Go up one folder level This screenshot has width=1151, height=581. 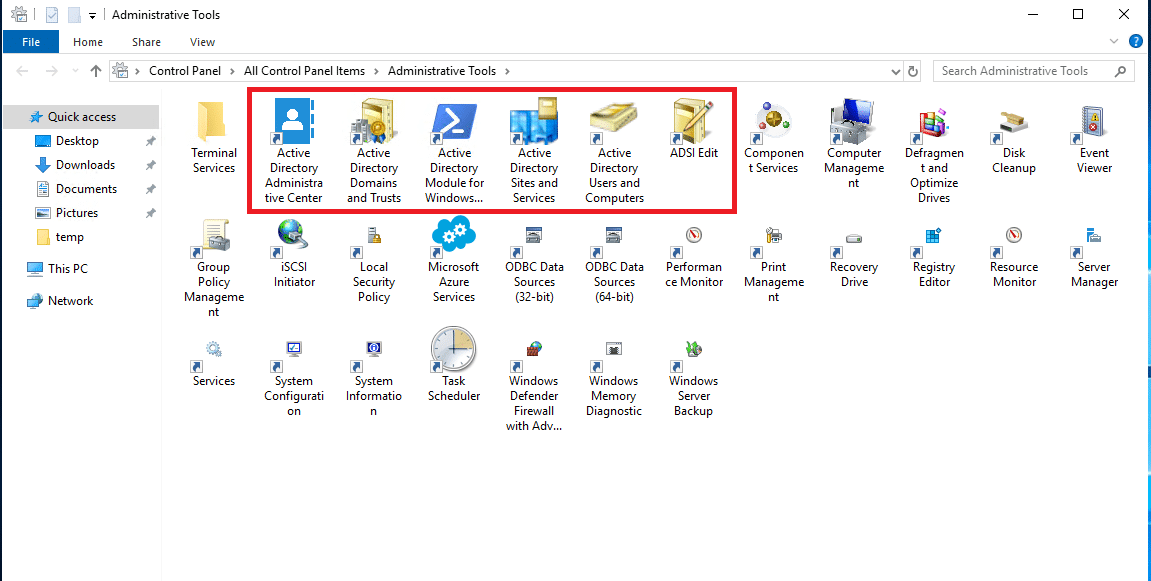tap(95, 71)
